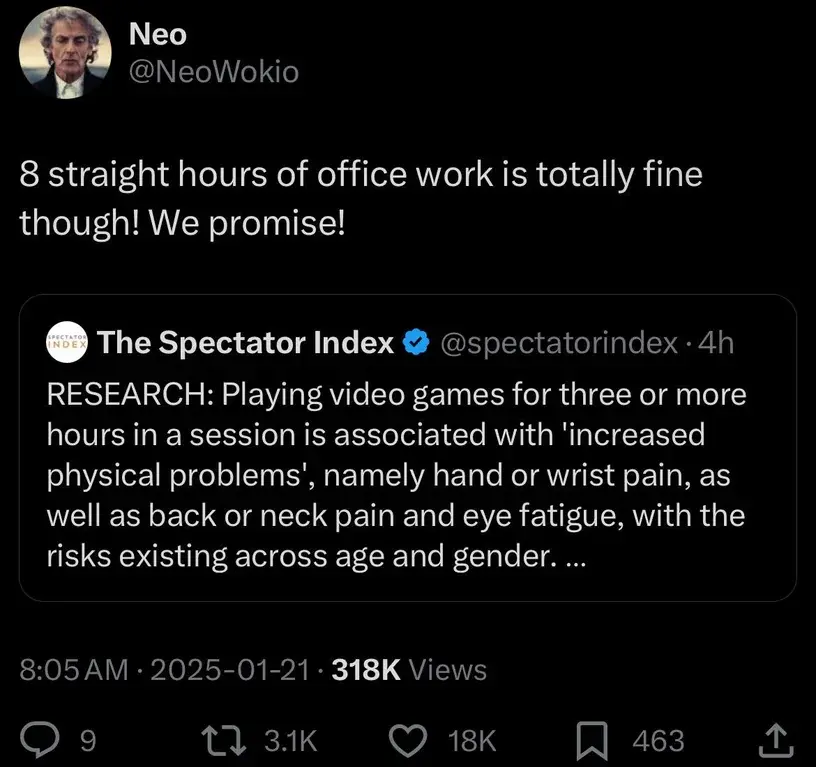The height and width of the screenshot is (767, 816).
Task: Open the quoted RESEARCH tweet text
Action: pyautogui.click(x=396, y=475)
